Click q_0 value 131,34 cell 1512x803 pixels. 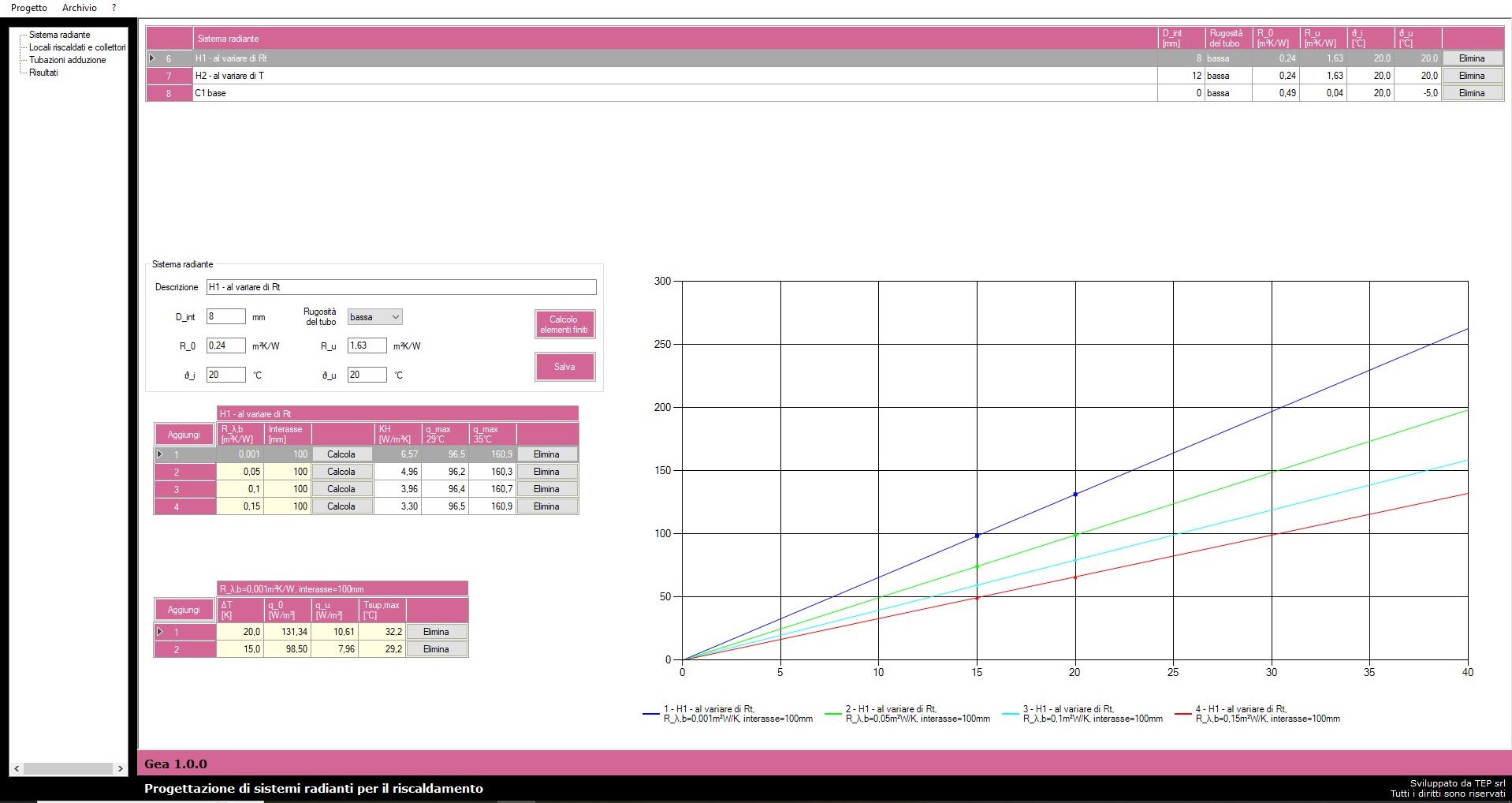pyautogui.click(x=288, y=632)
